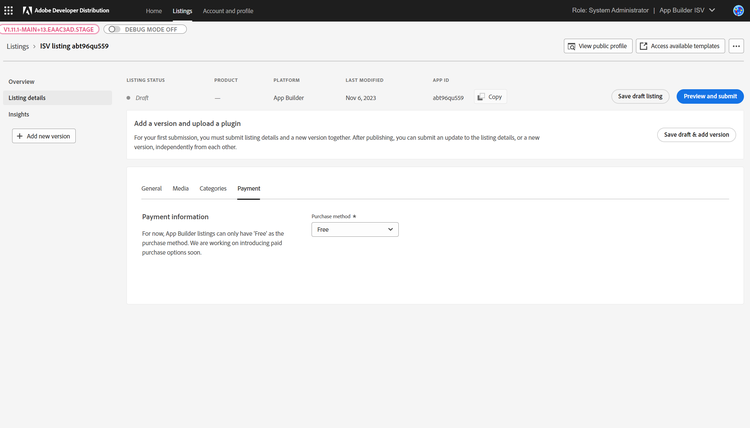Click the App Builder platform value
Screen dimensions: 750x428
pos(288,98)
